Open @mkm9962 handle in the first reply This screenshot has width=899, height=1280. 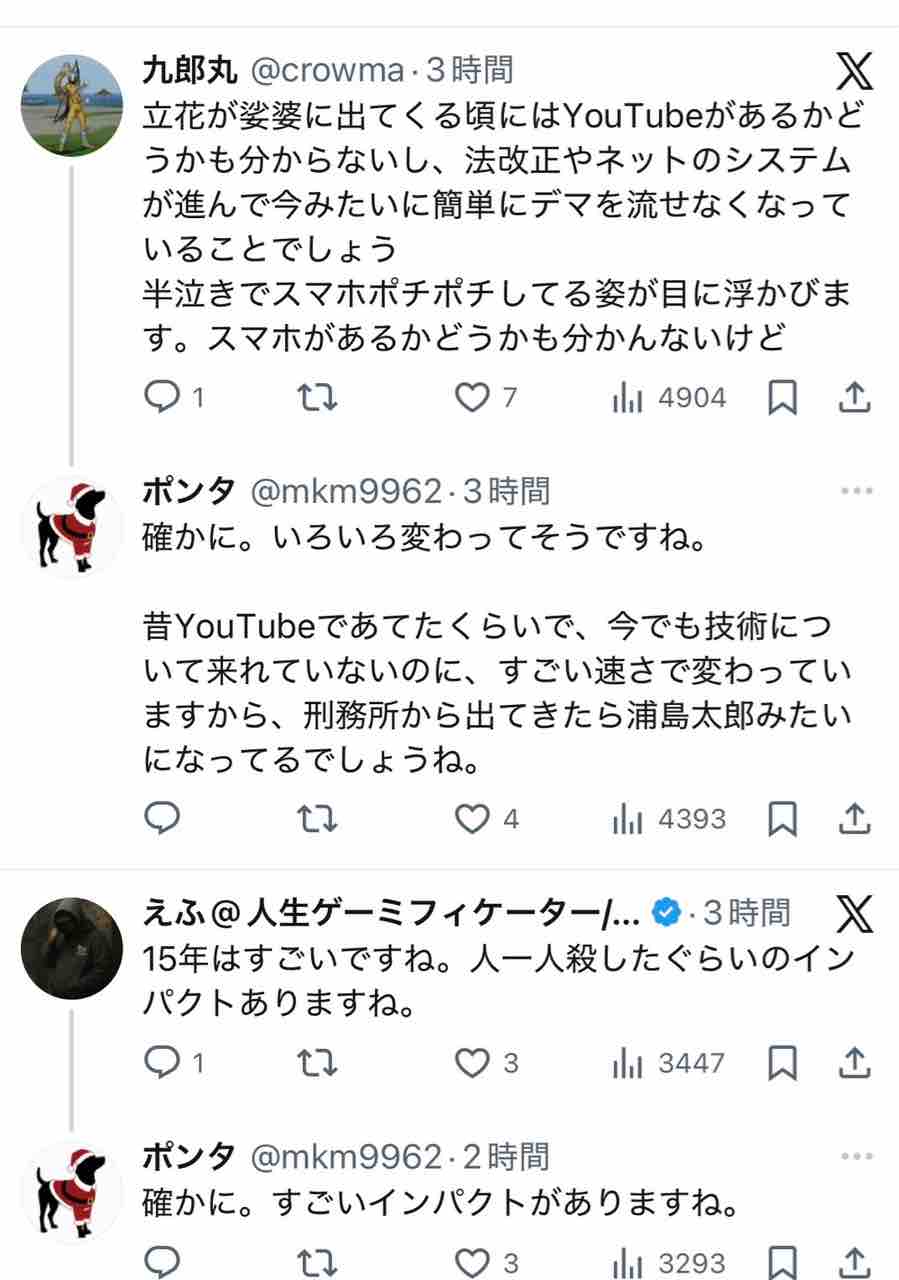[x=345, y=491]
